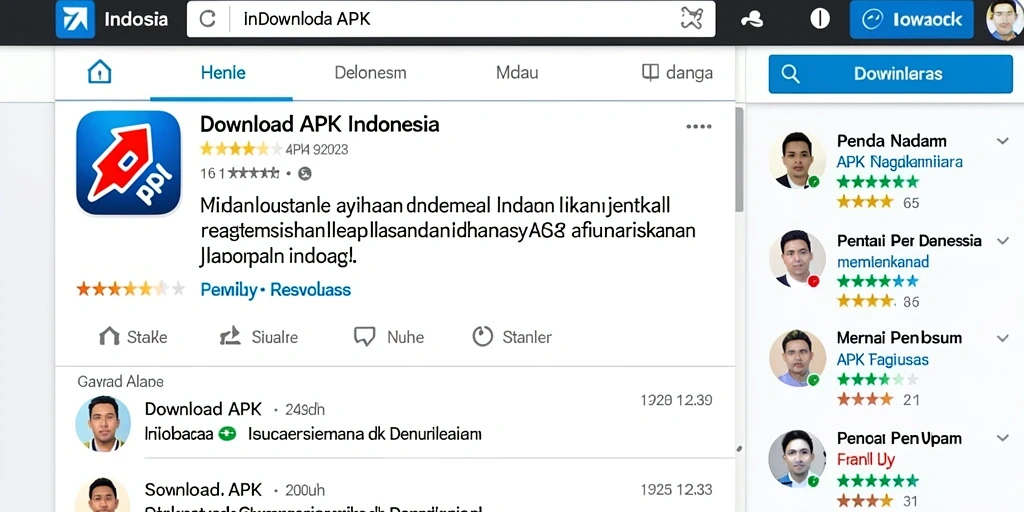This screenshot has height=512, width=1024.
Task: Click the orange star rating above Stake
Action: click(x=131, y=289)
